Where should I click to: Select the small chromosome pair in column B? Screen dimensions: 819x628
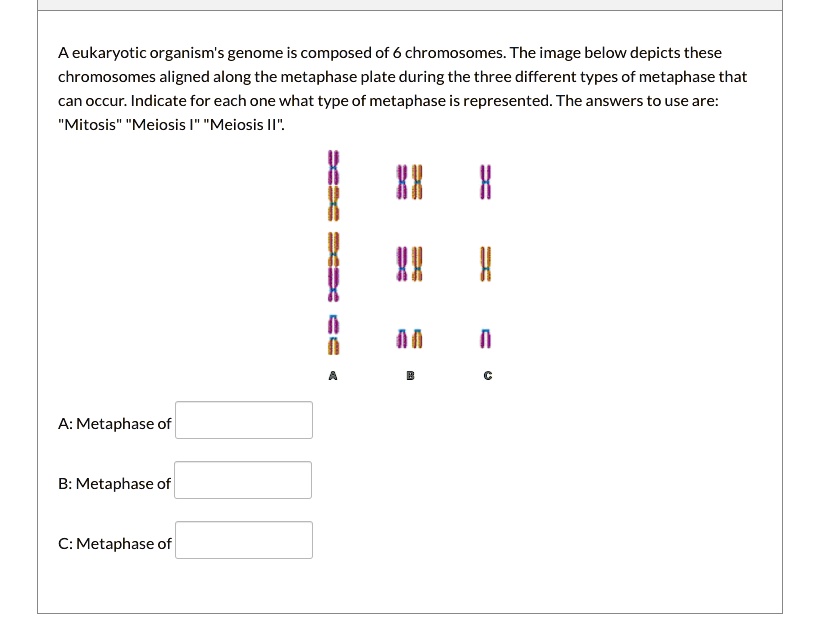[x=409, y=337]
